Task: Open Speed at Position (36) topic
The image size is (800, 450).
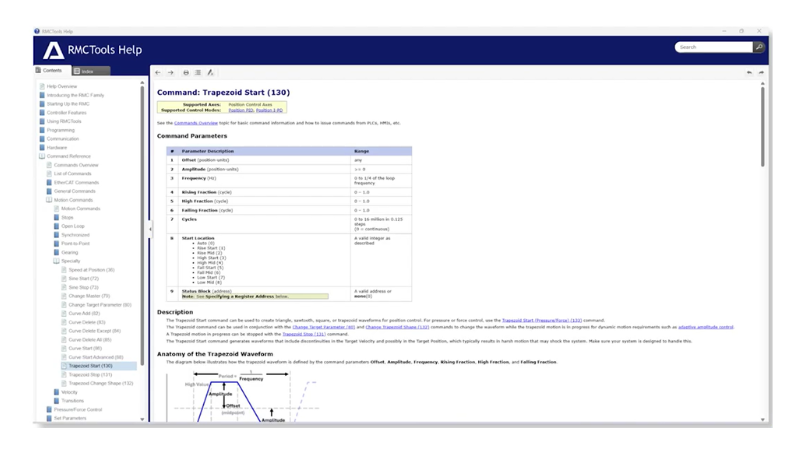Action: tap(92, 270)
